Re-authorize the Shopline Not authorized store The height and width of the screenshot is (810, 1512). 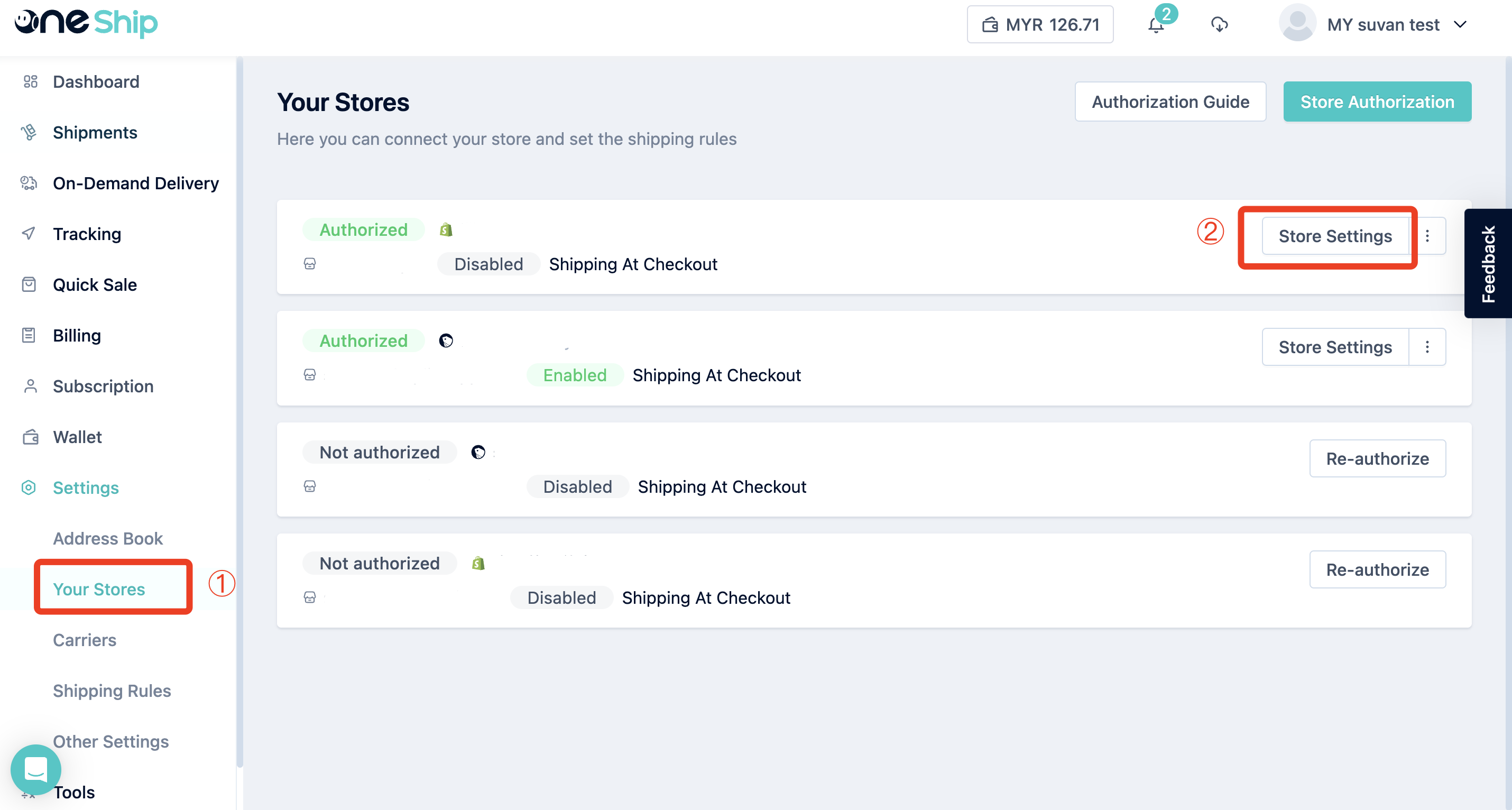pos(1378,458)
